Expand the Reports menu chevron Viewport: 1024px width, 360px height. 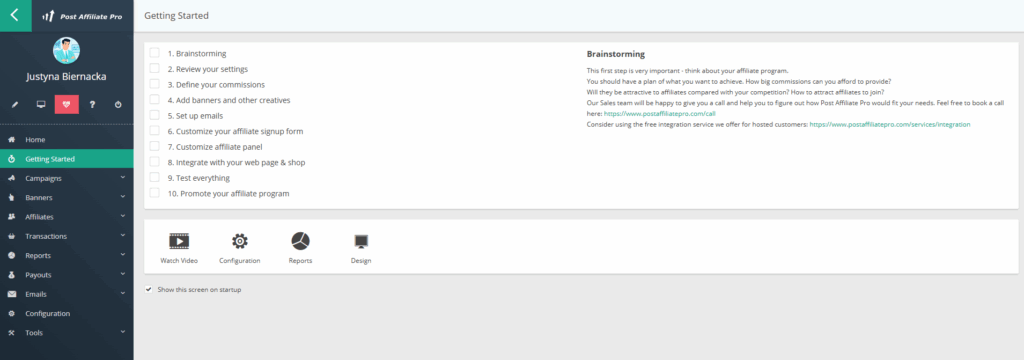pos(123,255)
